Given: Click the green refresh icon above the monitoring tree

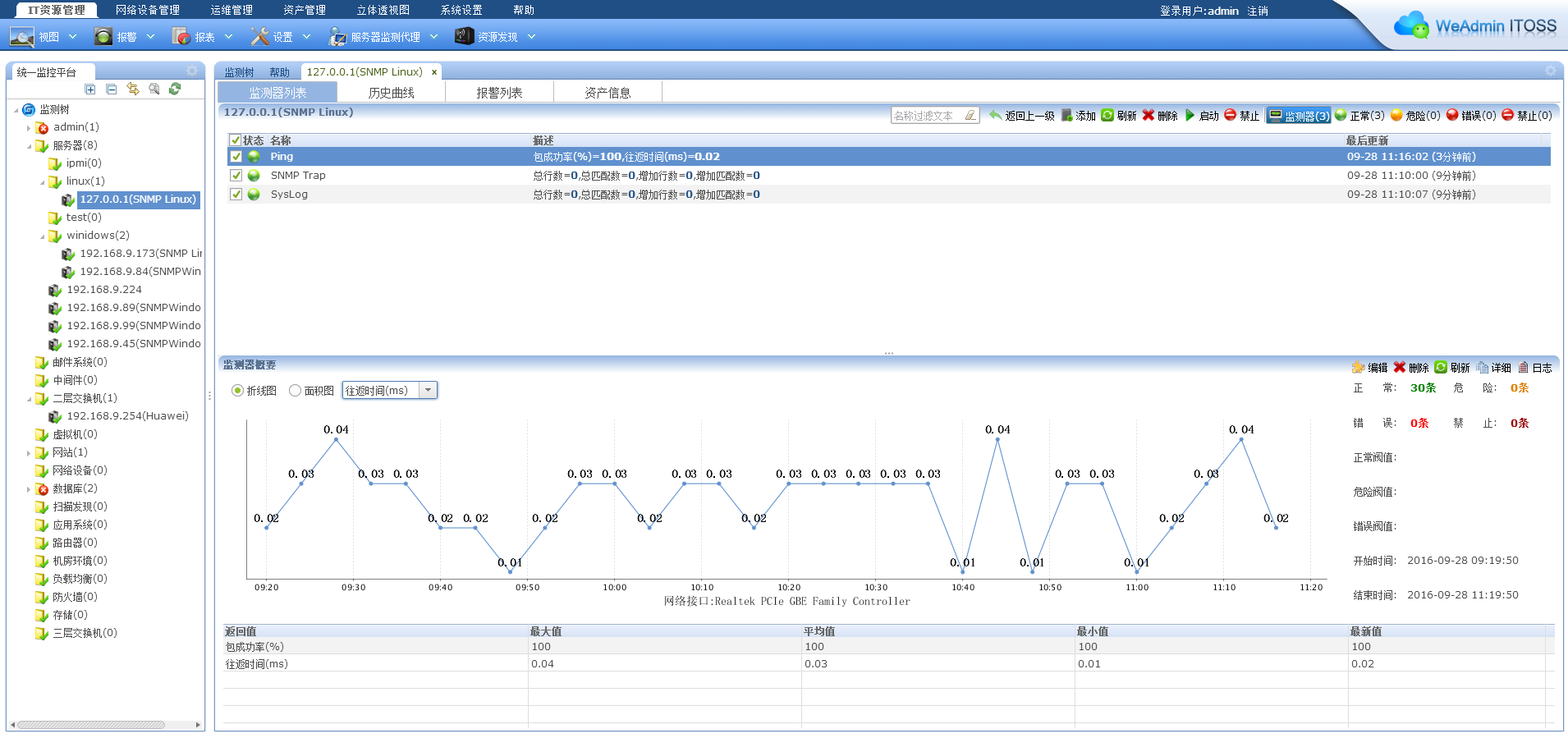Looking at the screenshot, I should 175,89.
